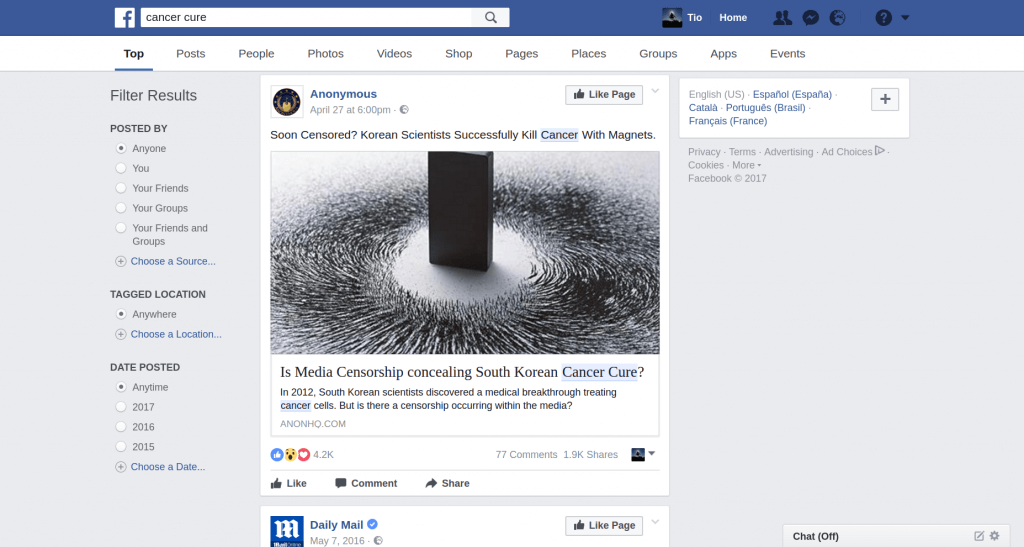Switch to the Groups tab
The width and height of the screenshot is (1024, 547).
(658, 54)
